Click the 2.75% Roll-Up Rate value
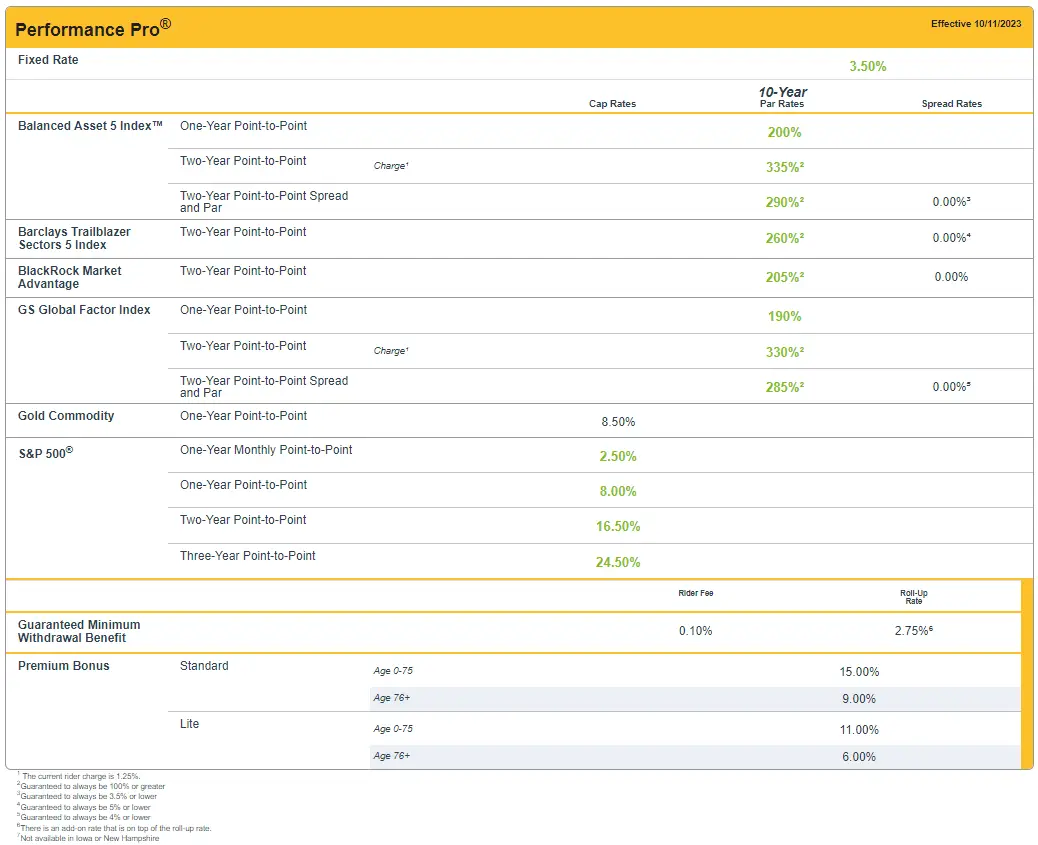 (913, 630)
